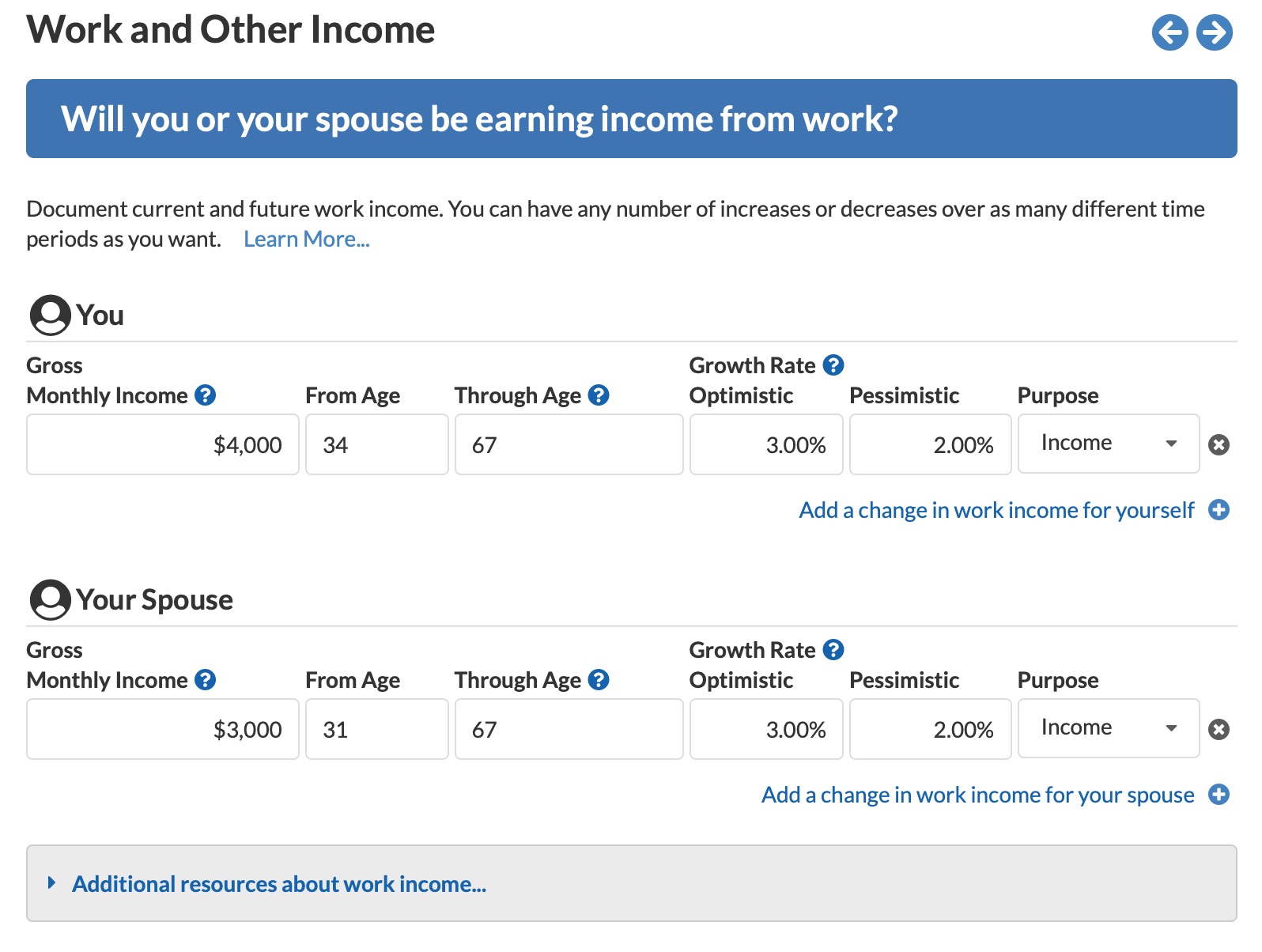Open spouse's income Purpose dropdown
1262x952 pixels.
[x=1109, y=728]
